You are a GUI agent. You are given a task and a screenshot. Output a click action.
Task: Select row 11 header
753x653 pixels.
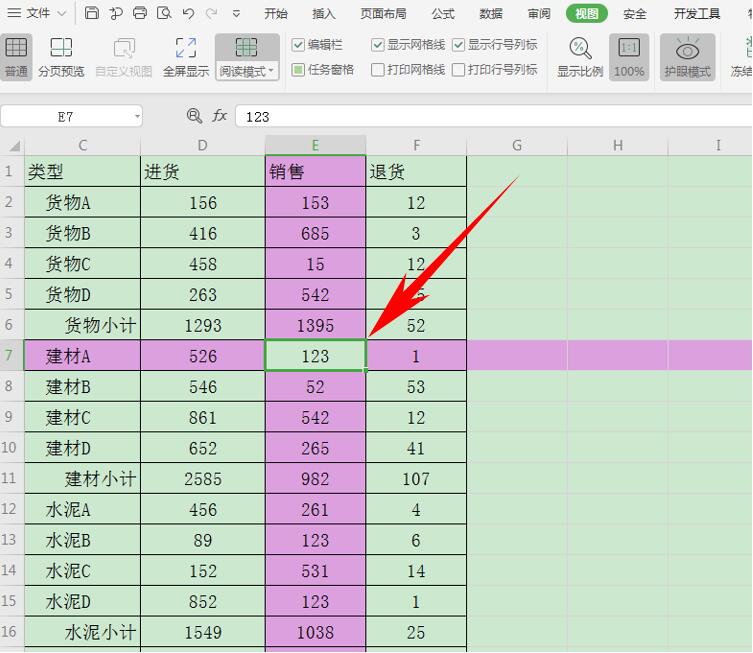(x=12, y=478)
